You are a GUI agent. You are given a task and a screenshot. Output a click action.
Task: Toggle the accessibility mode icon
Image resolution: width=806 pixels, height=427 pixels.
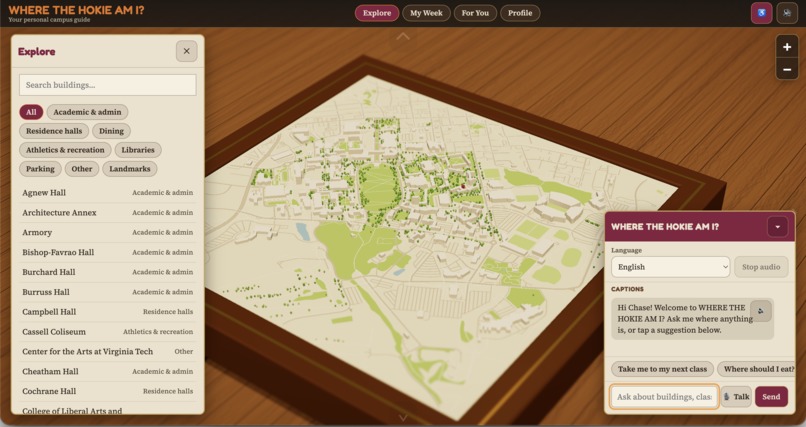click(x=761, y=13)
